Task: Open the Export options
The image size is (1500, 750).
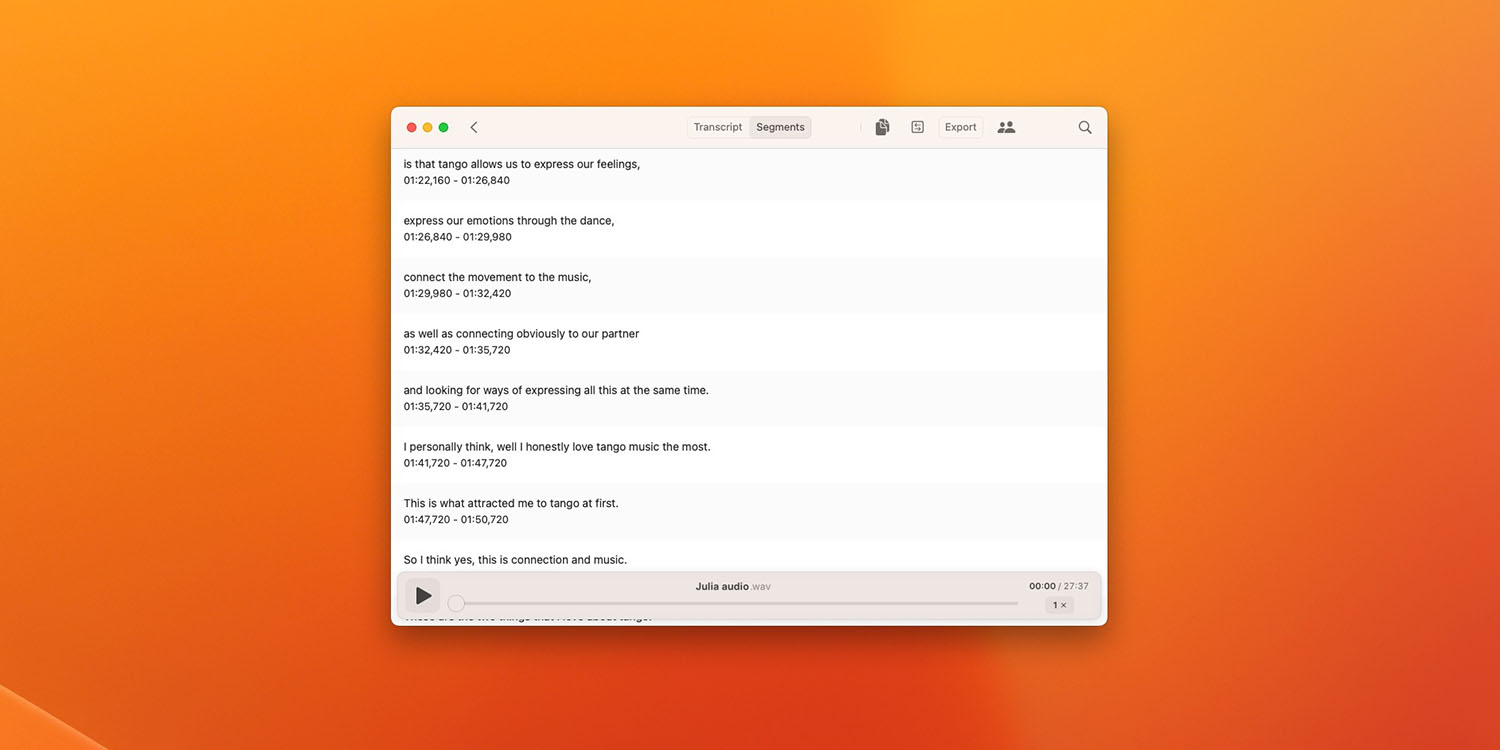Action: click(960, 127)
